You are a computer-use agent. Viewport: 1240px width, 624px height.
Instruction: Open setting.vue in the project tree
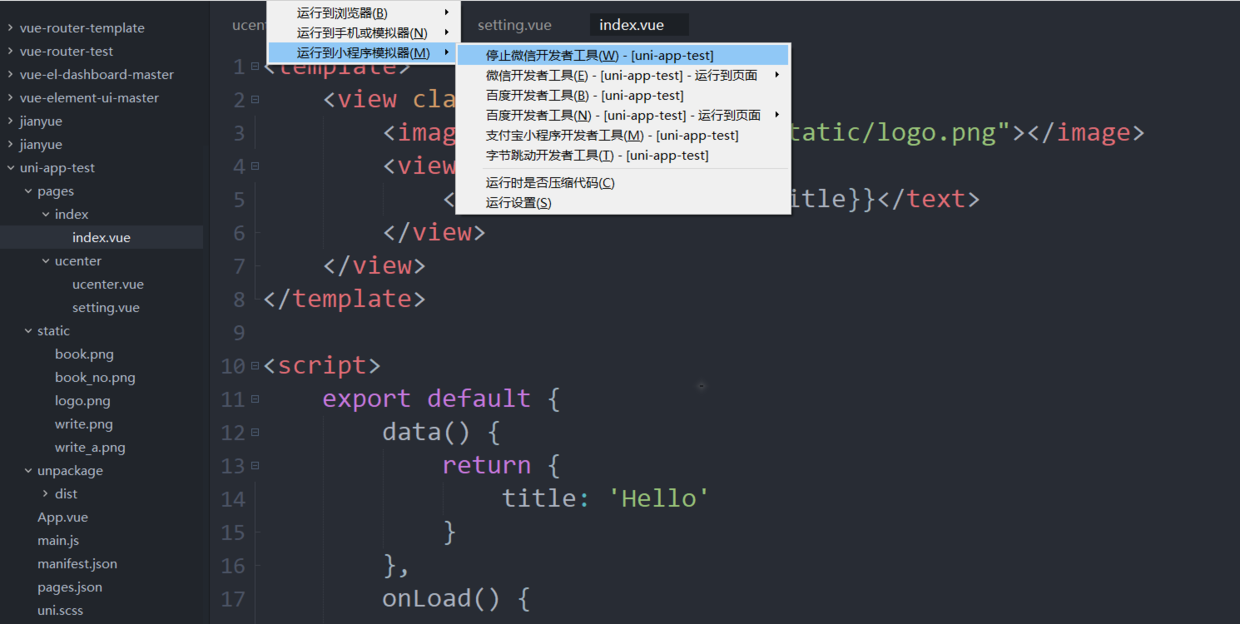coord(105,308)
